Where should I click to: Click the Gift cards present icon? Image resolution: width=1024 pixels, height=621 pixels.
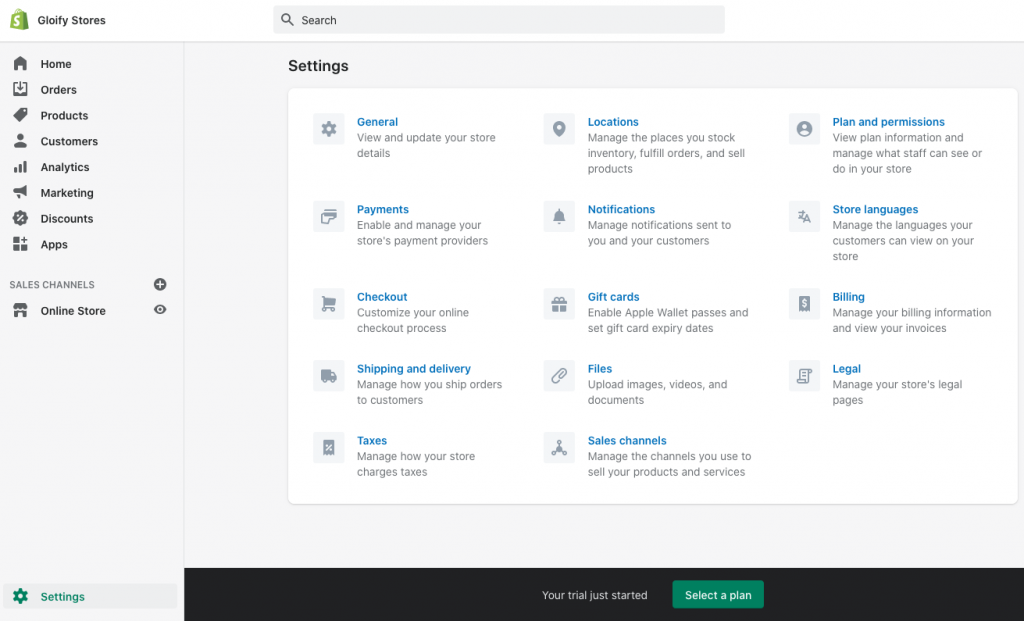pyautogui.click(x=559, y=304)
